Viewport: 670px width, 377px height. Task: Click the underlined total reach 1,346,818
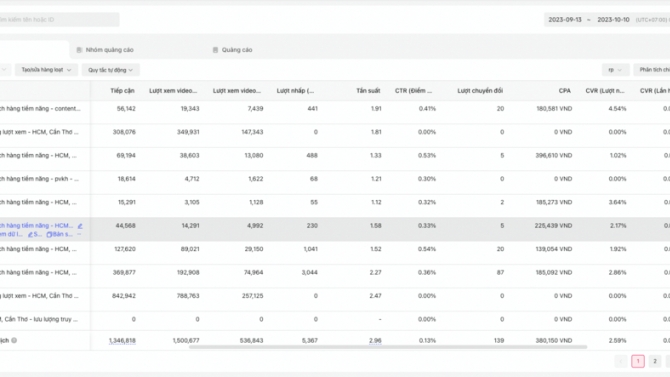(x=122, y=341)
